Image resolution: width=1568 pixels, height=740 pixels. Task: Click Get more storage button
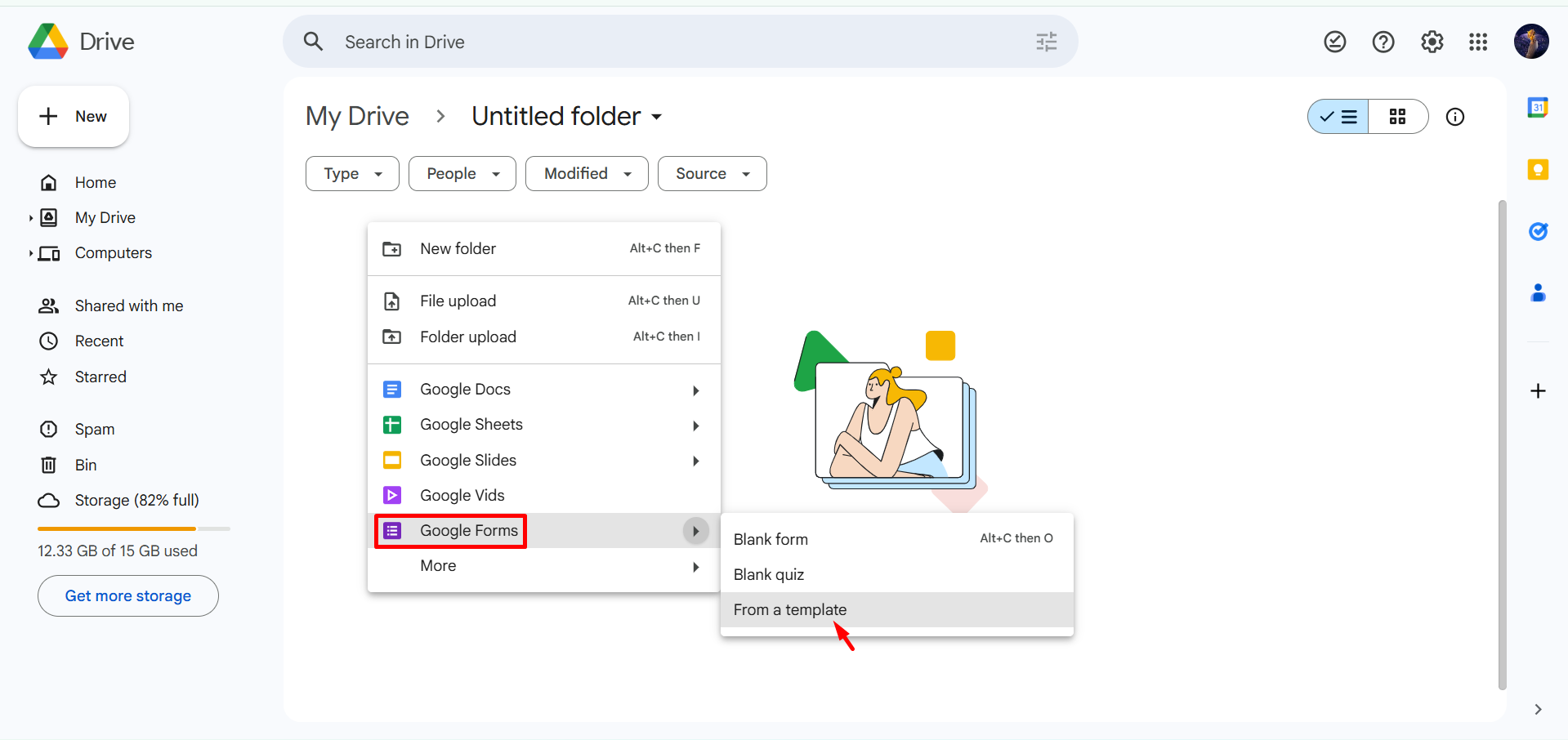[128, 596]
